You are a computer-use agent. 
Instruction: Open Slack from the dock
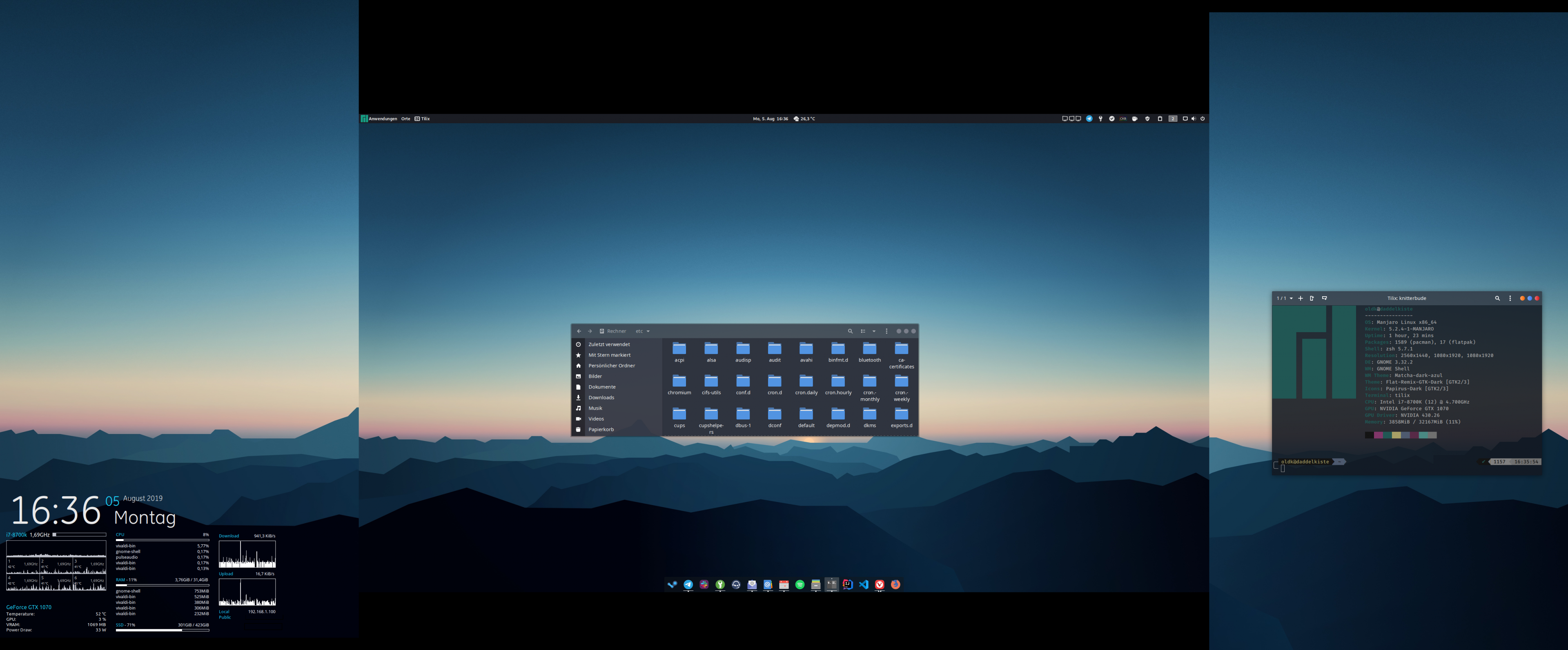pyautogui.click(x=704, y=584)
